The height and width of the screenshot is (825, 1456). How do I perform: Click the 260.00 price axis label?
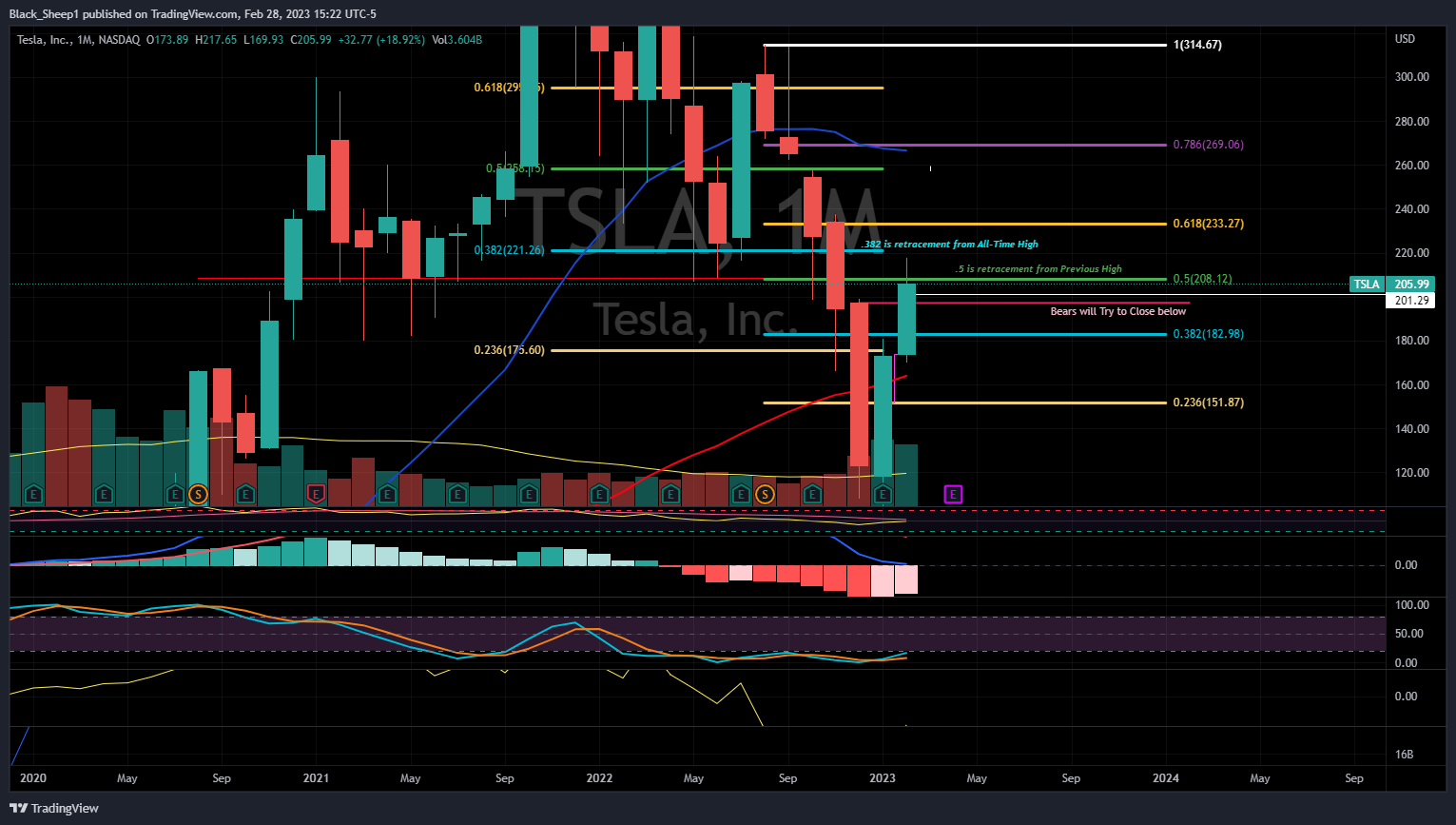(1411, 166)
